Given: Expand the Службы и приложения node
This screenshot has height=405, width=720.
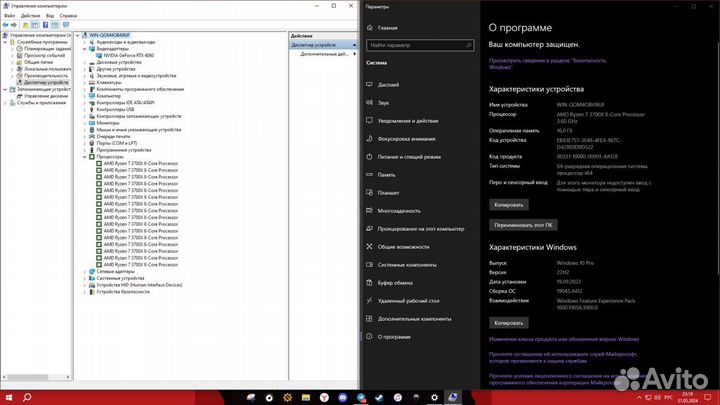Looking at the screenshot, I should tap(5, 103).
